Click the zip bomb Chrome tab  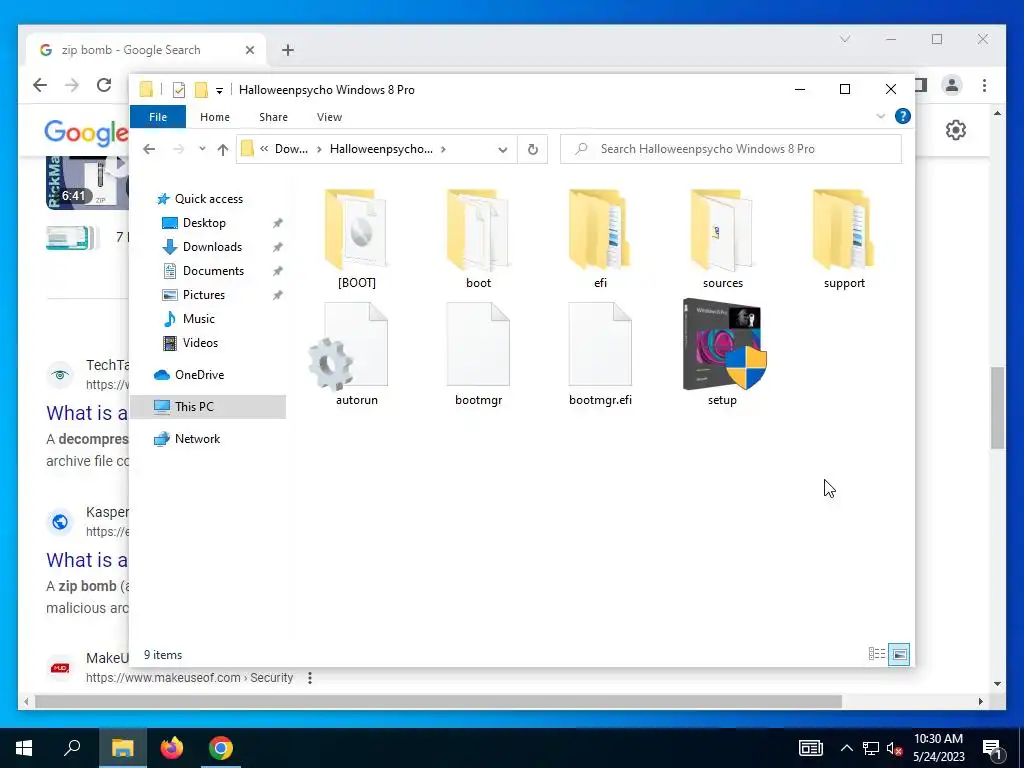click(146, 50)
